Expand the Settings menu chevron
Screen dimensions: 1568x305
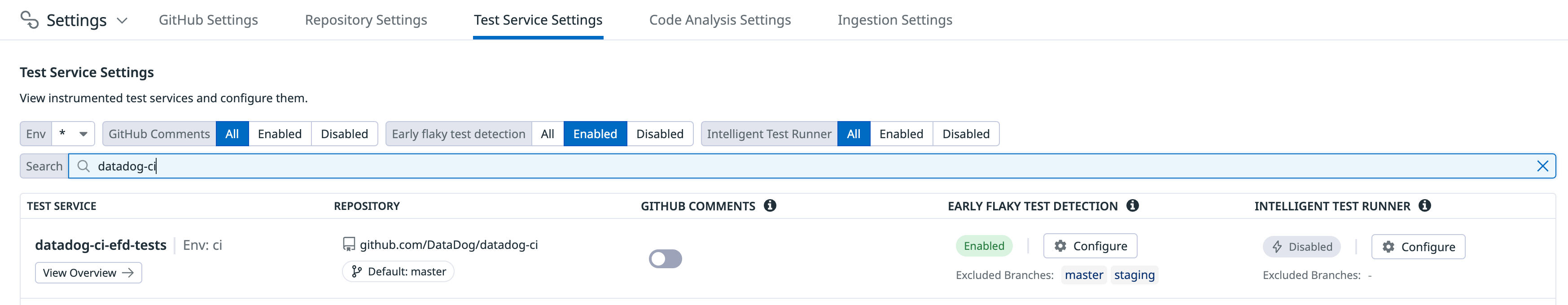point(122,21)
